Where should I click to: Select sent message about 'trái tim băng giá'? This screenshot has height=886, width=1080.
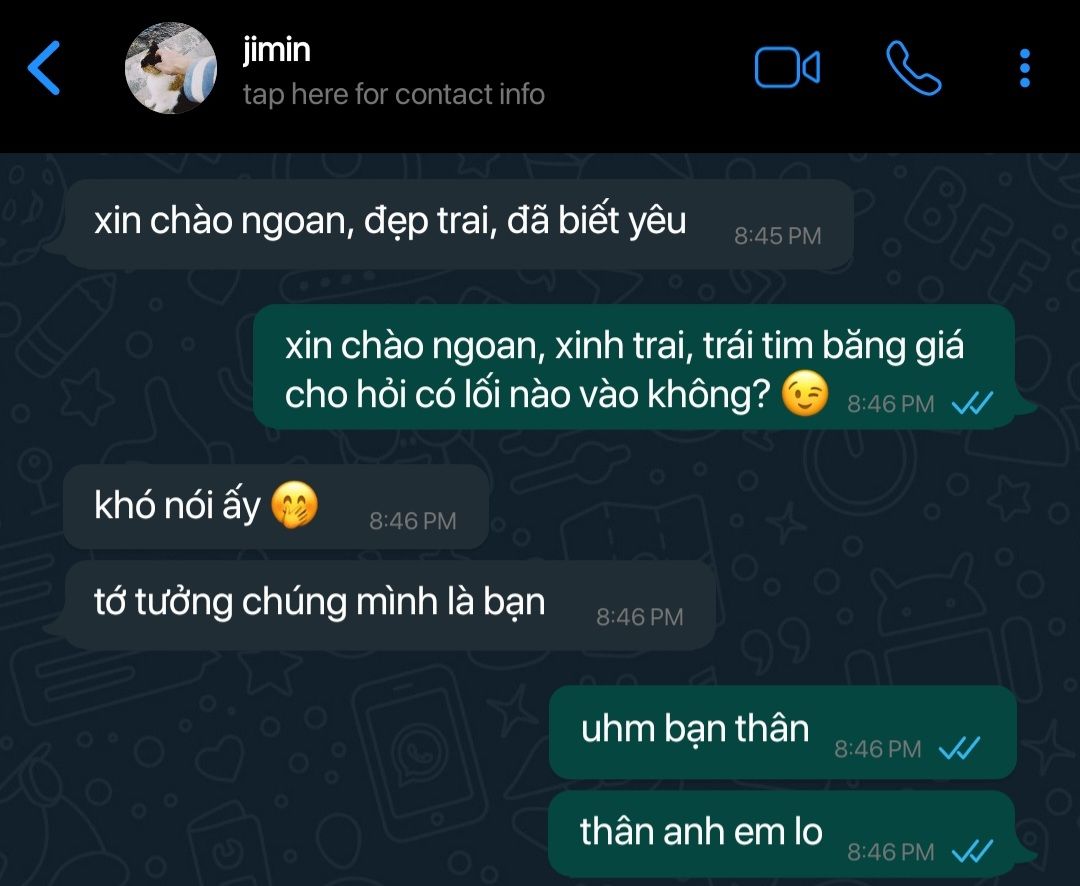tap(634, 367)
